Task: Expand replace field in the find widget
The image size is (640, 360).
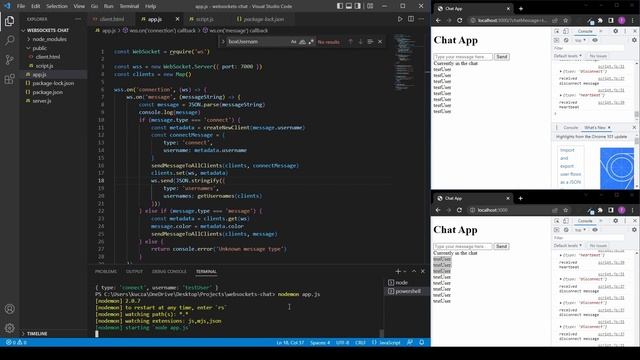Action: pos(223,42)
